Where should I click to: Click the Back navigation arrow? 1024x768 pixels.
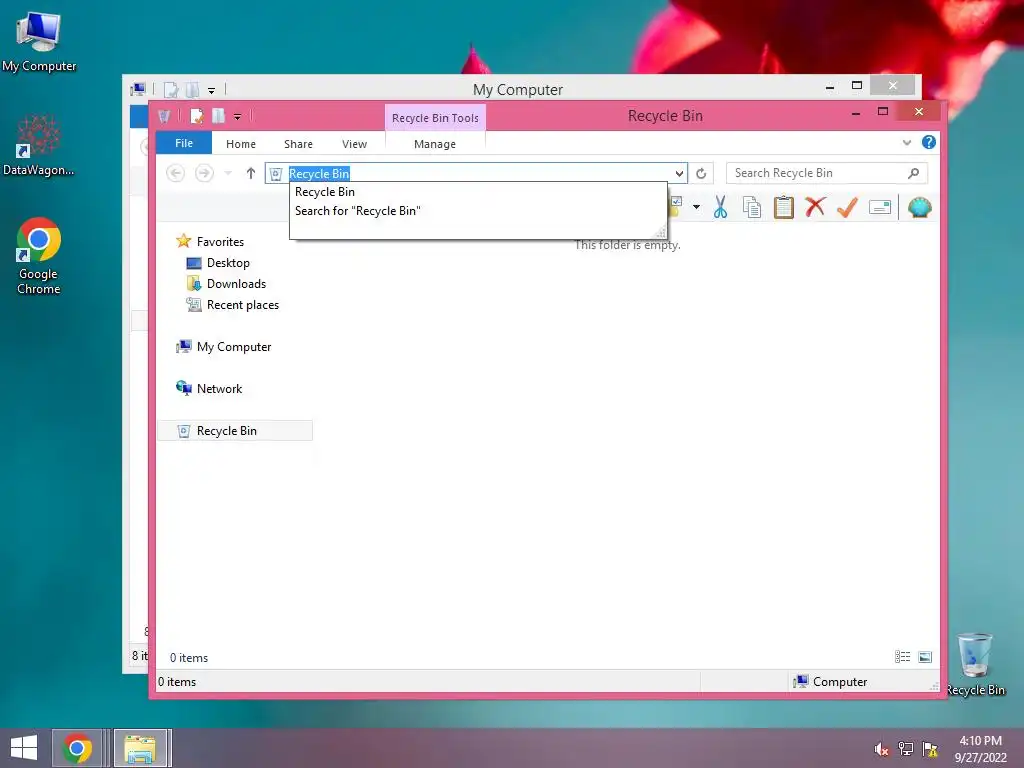pos(176,173)
